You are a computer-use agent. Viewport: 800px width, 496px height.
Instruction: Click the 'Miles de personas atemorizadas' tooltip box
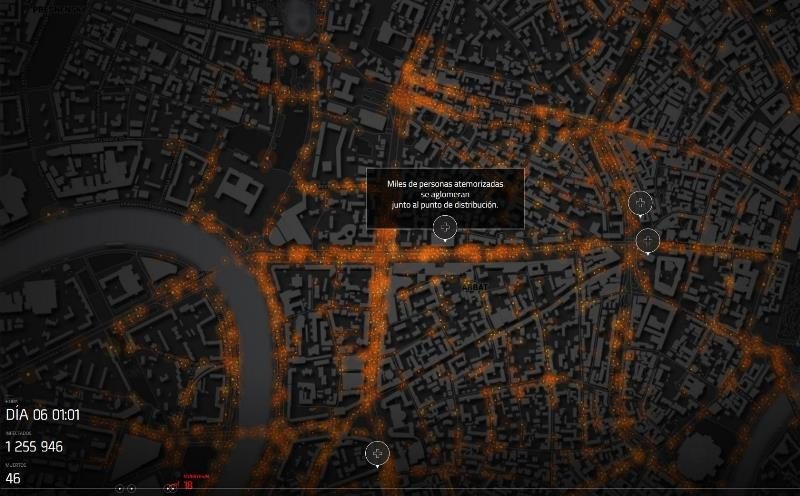tap(444, 197)
